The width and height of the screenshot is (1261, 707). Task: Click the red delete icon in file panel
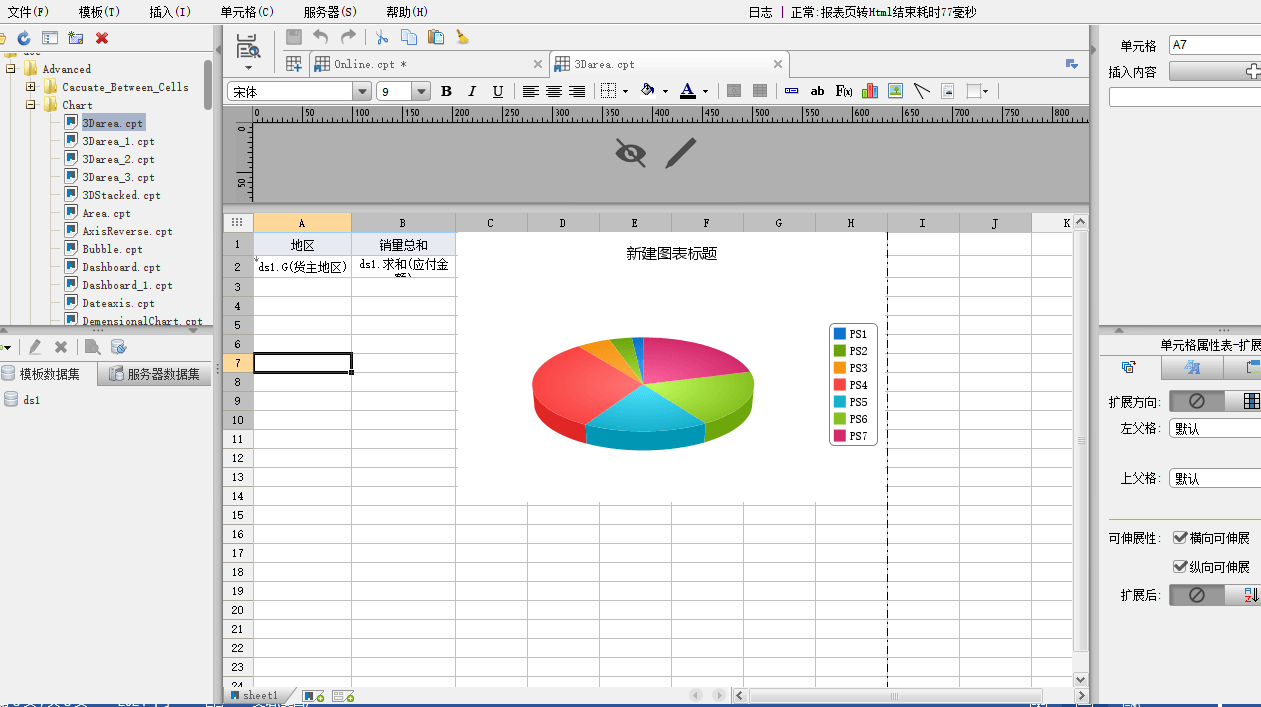coord(102,38)
